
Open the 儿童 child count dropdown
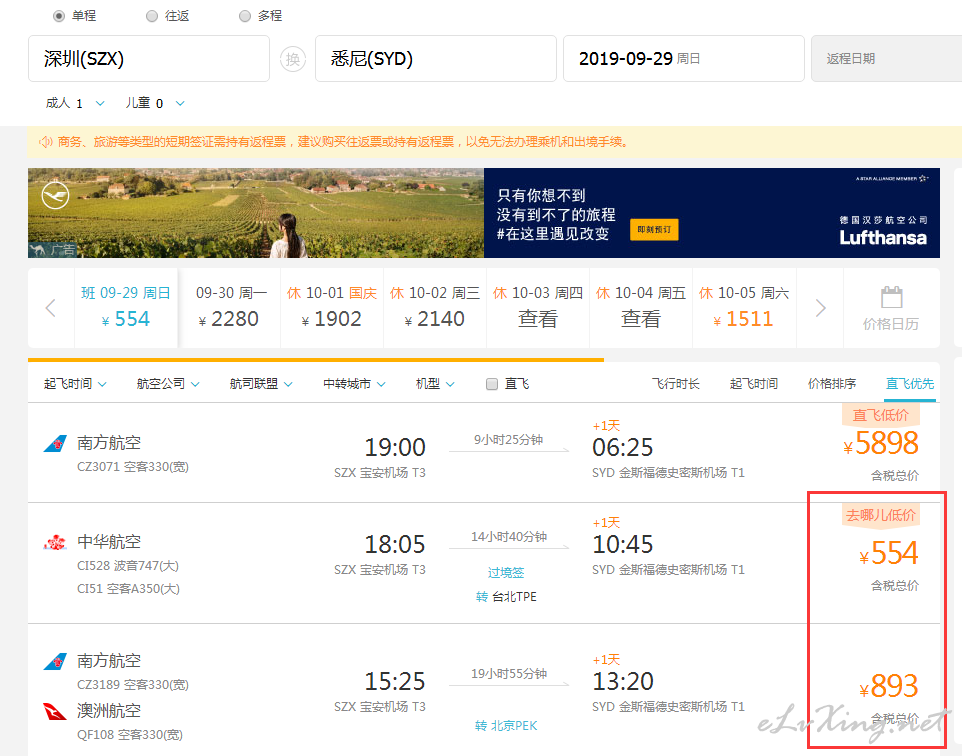[155, 103]
